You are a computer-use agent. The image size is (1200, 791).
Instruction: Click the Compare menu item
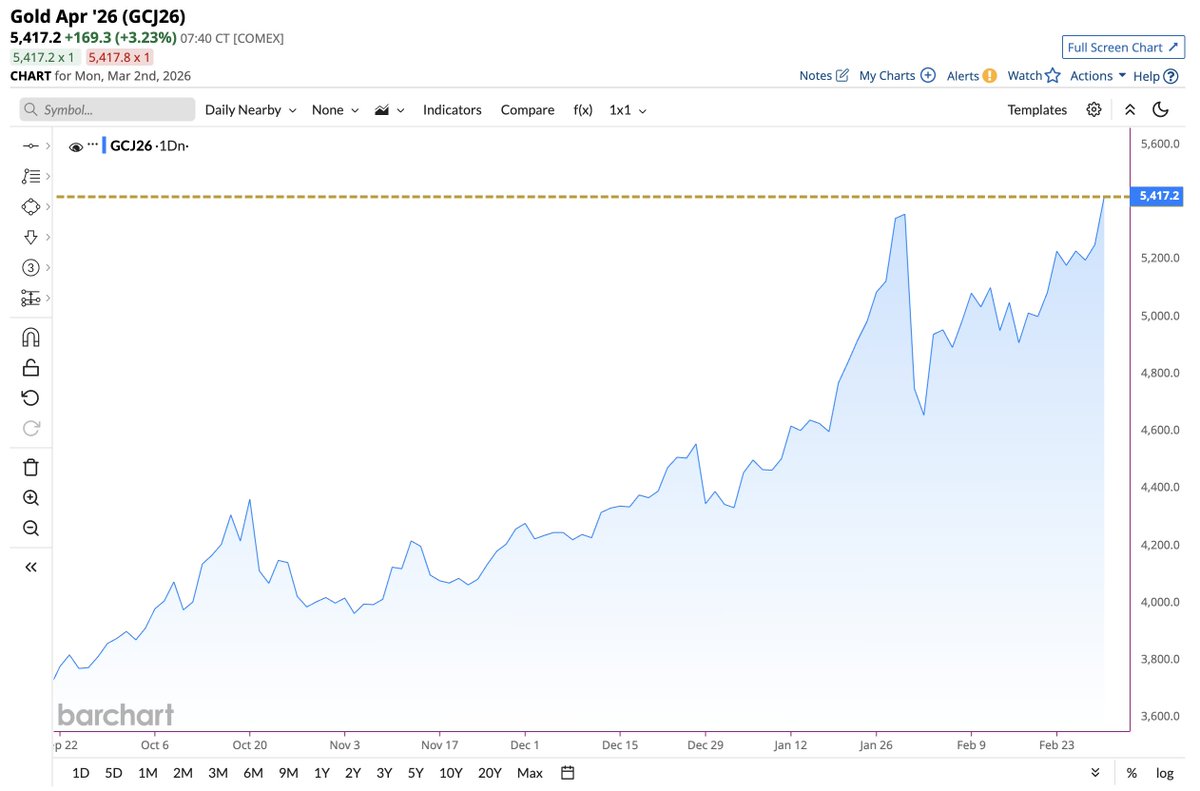coord(527,110)
